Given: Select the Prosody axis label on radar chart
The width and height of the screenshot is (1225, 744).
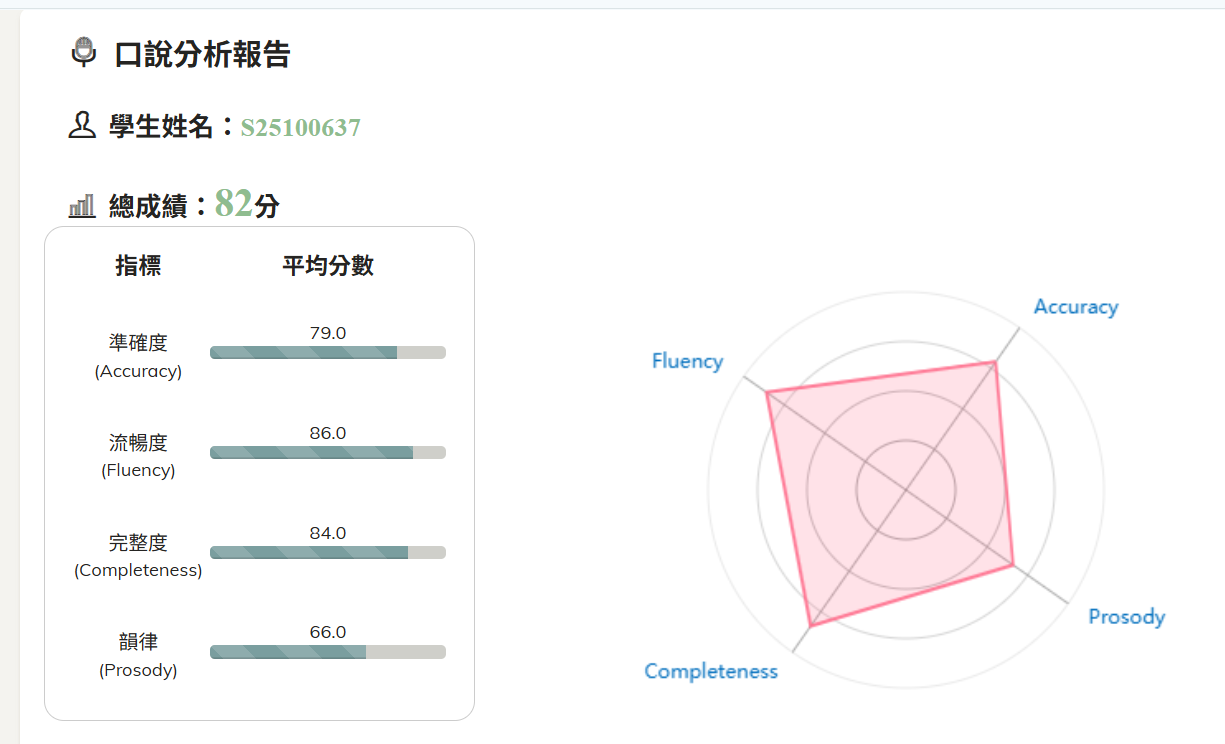Looking at the screenshot, I should pos(1126,616).
